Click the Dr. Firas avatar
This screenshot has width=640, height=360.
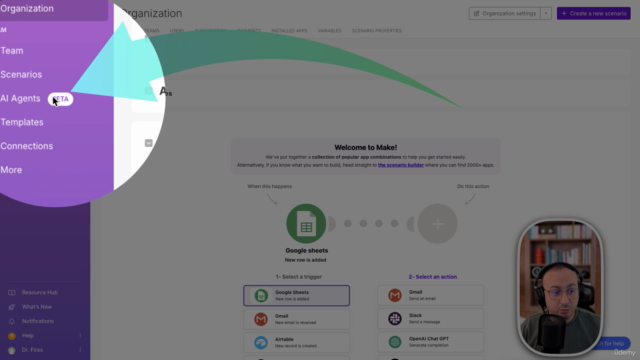point(12,350)
